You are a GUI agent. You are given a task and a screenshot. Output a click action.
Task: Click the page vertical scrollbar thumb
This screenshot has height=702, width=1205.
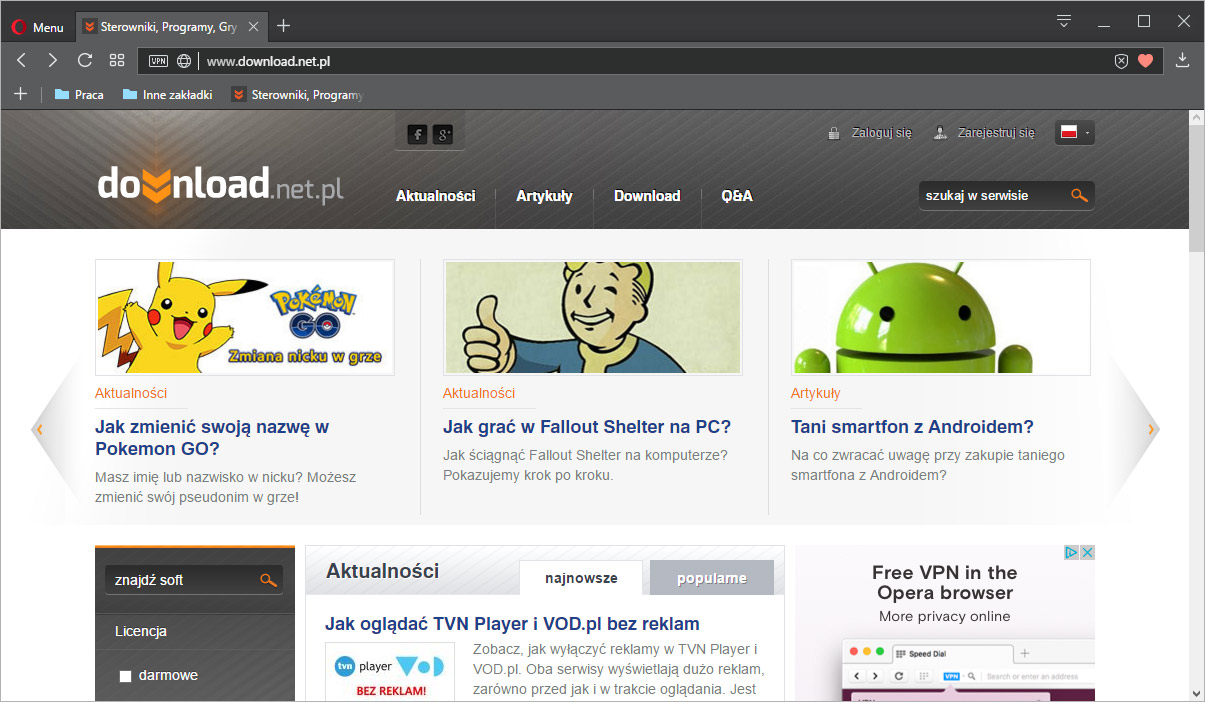coord(1196,190)
